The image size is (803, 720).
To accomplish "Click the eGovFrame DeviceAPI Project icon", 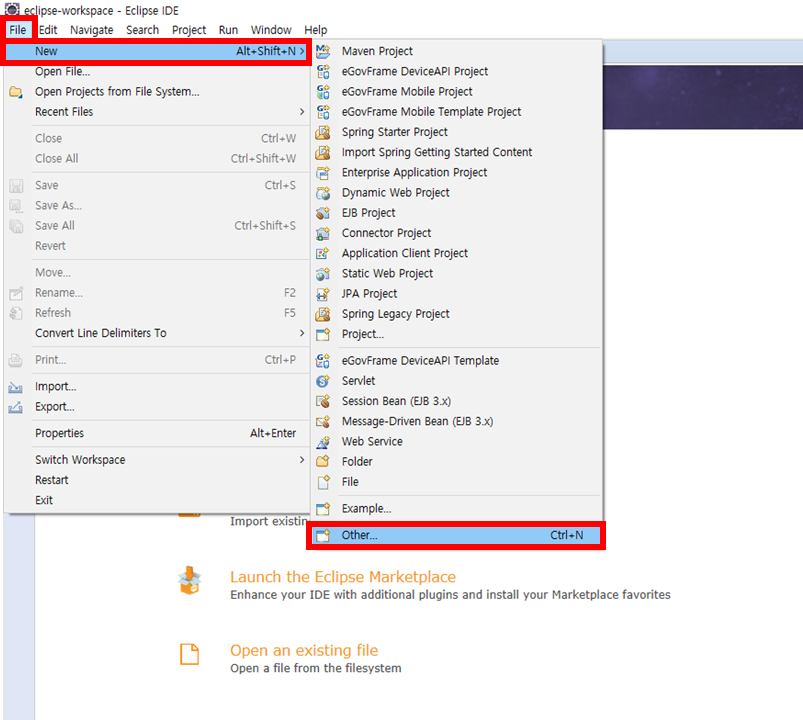I will [x=323, y=71].
